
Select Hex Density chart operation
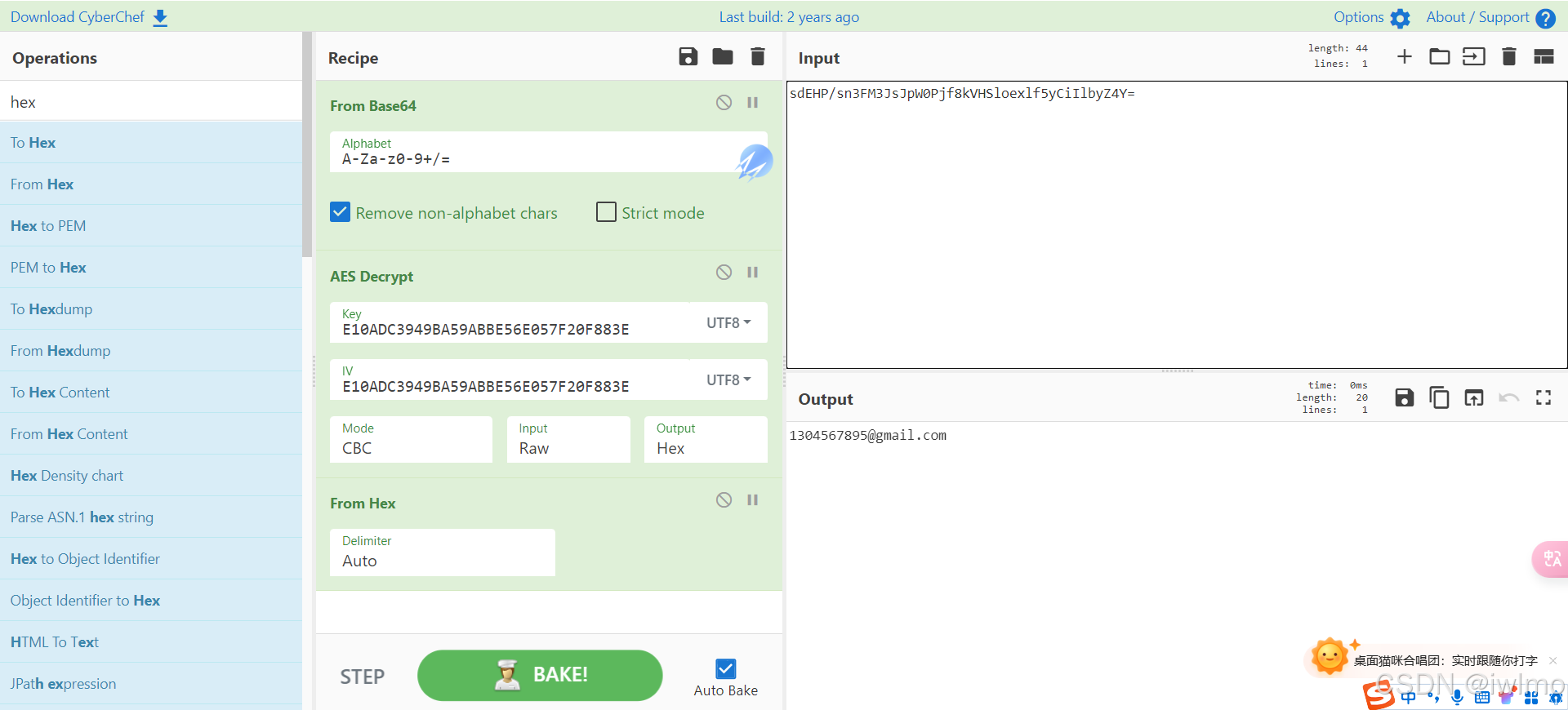151,476
